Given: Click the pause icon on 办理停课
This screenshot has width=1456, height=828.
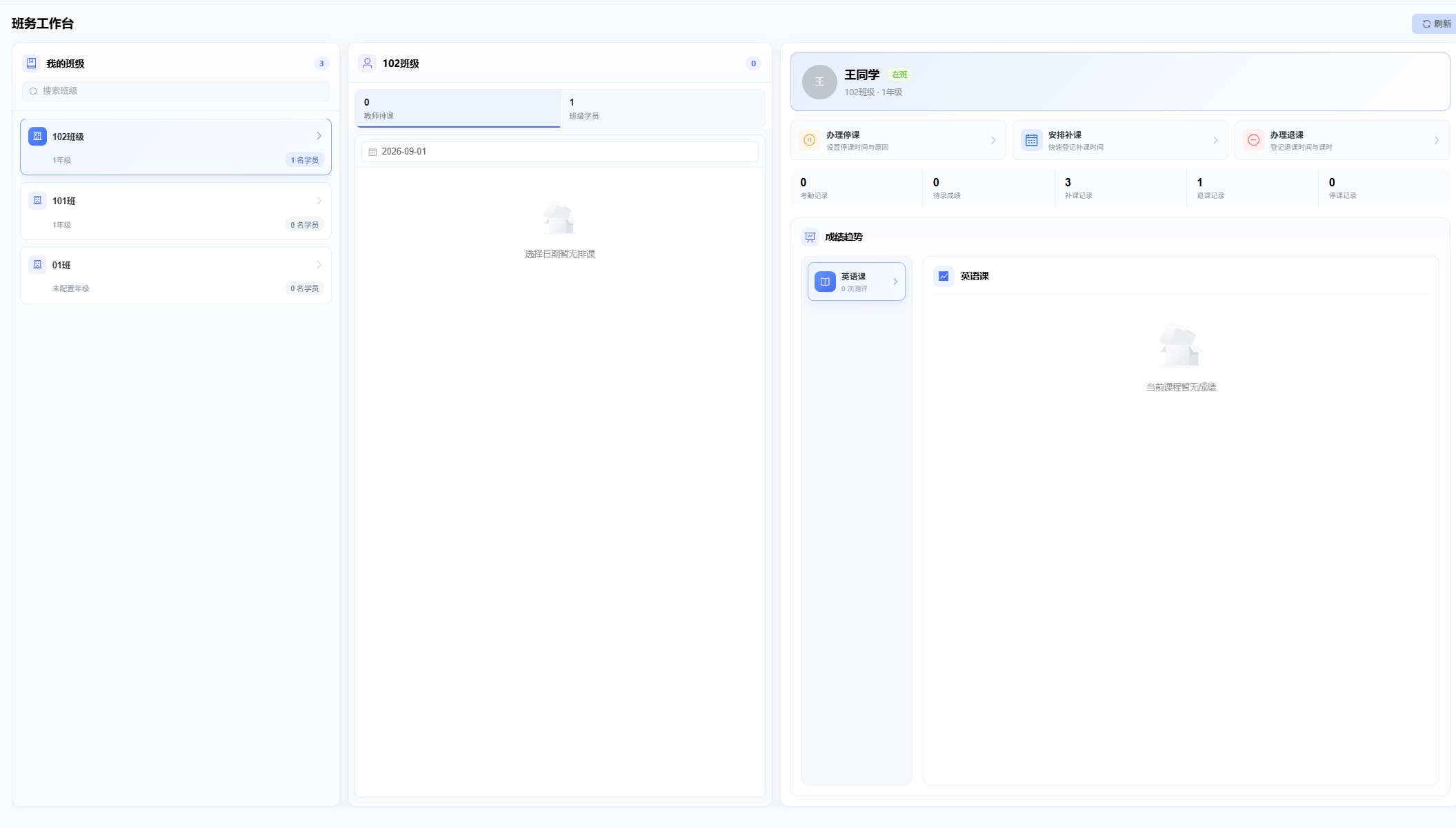Looking at the screenshot, I should click(x=810, y=140).
